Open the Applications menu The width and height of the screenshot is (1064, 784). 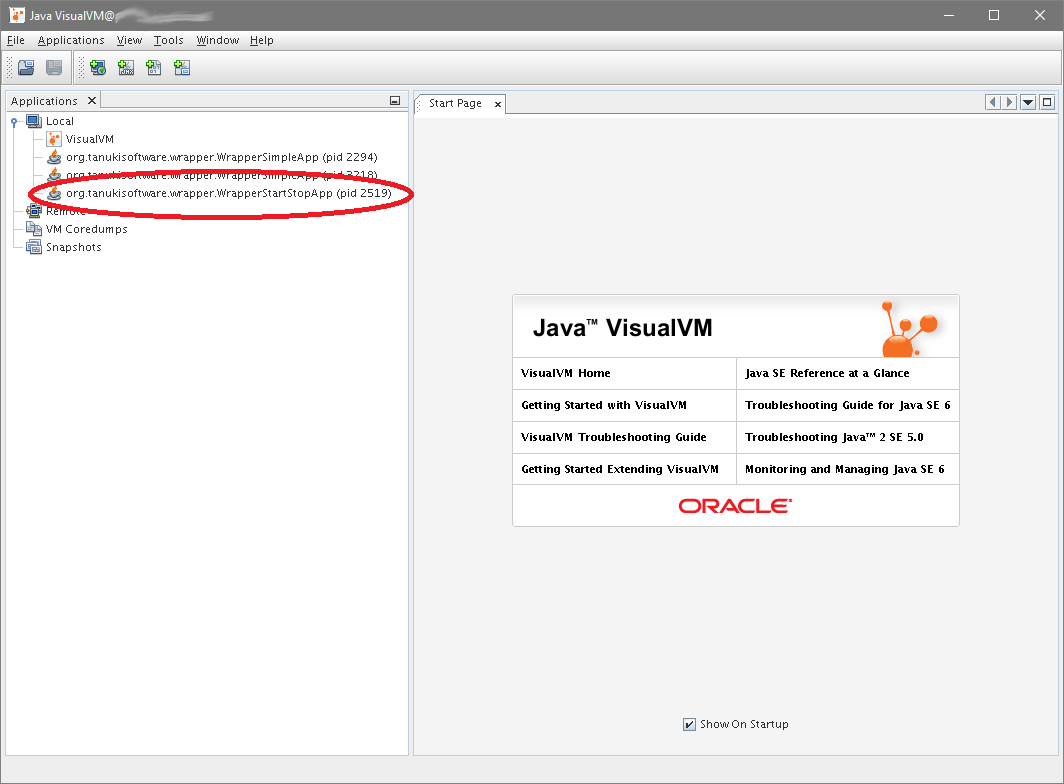(x=71, y=40)
